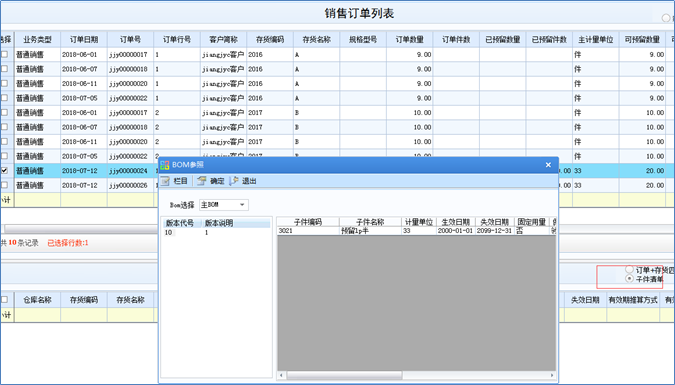Click 子件编码 column header in BOM dialog
Image resolution: width=675 pixels, height=385 pixels.
tap(308, 222)
